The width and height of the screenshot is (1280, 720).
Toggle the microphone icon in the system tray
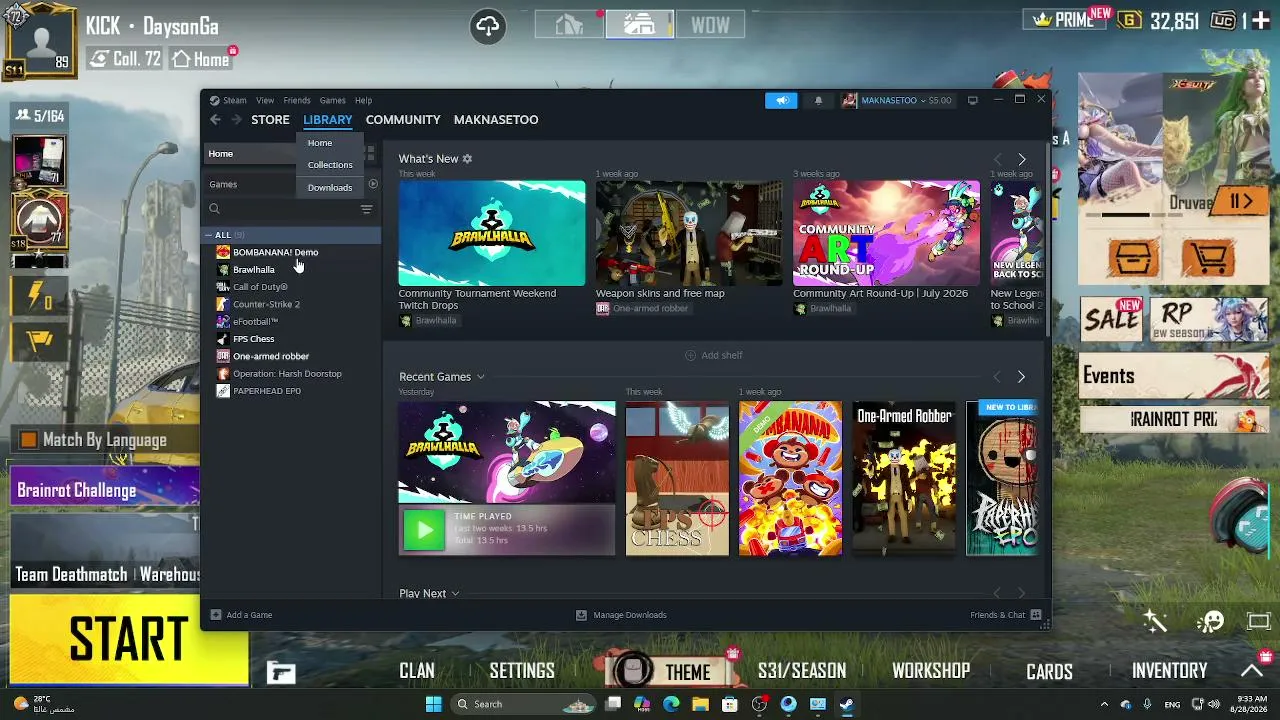1147,704
